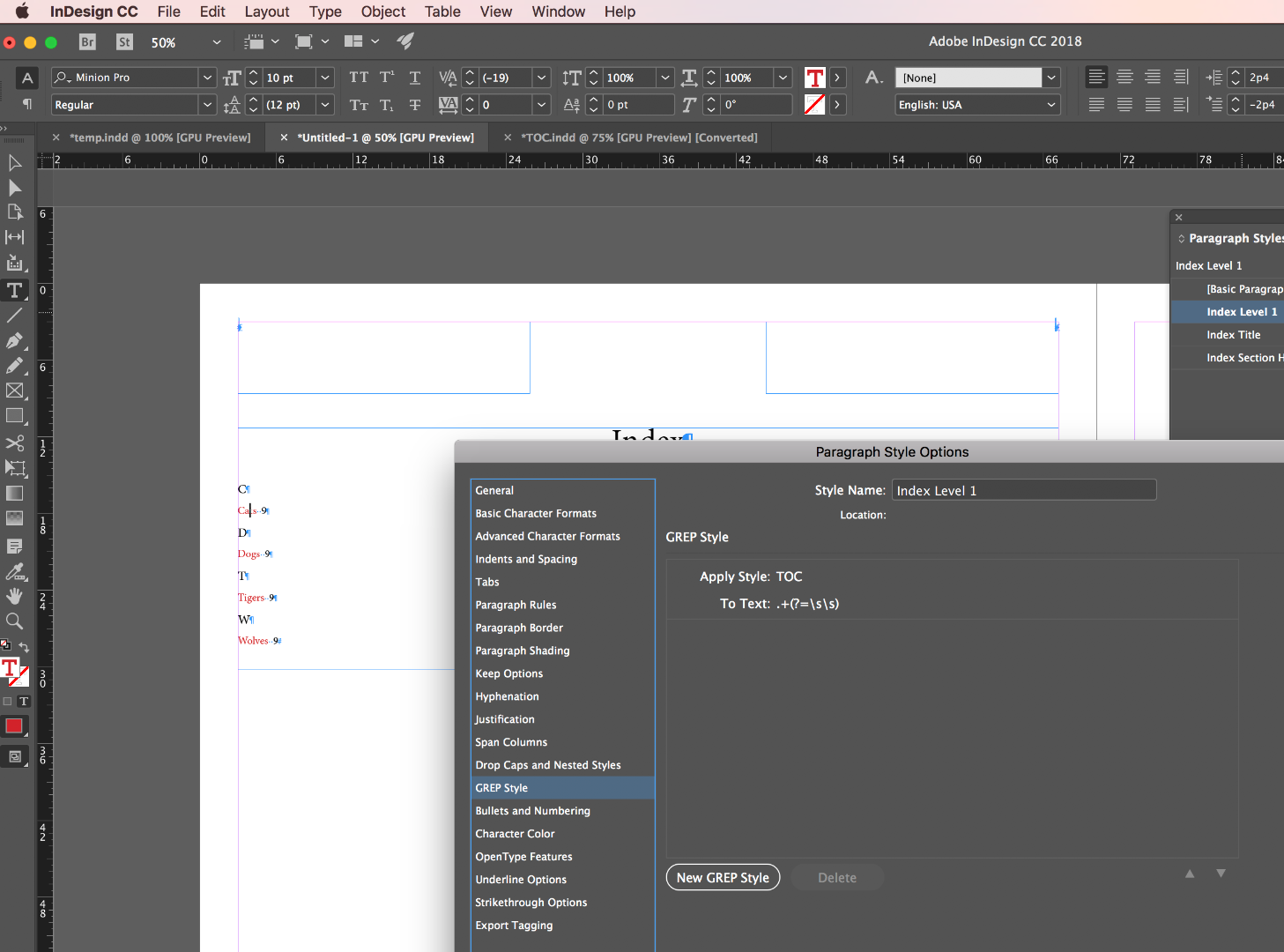Switch to Character Formatting Controls

27,78
